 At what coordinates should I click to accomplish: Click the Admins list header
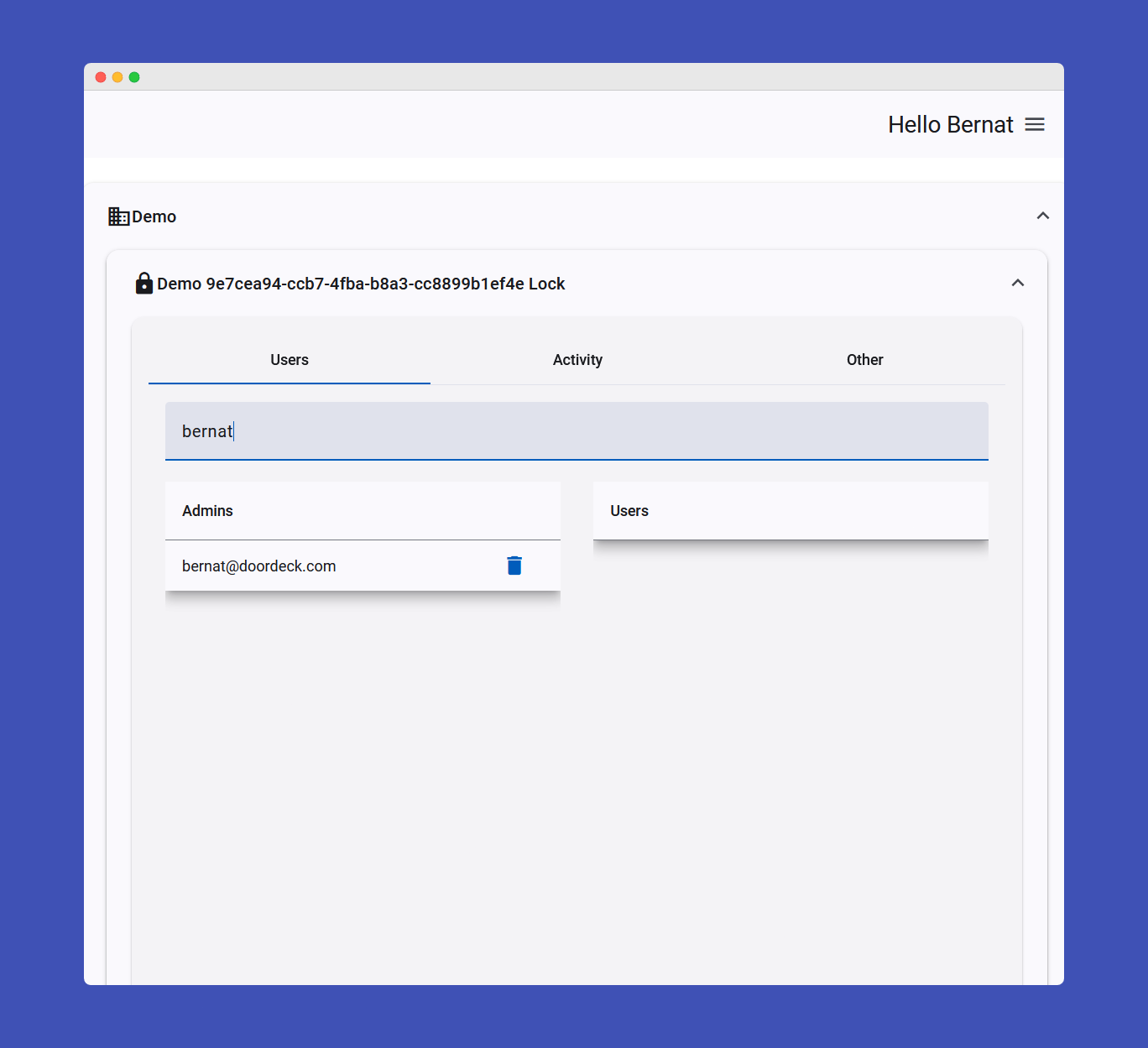tap(207, 511)
